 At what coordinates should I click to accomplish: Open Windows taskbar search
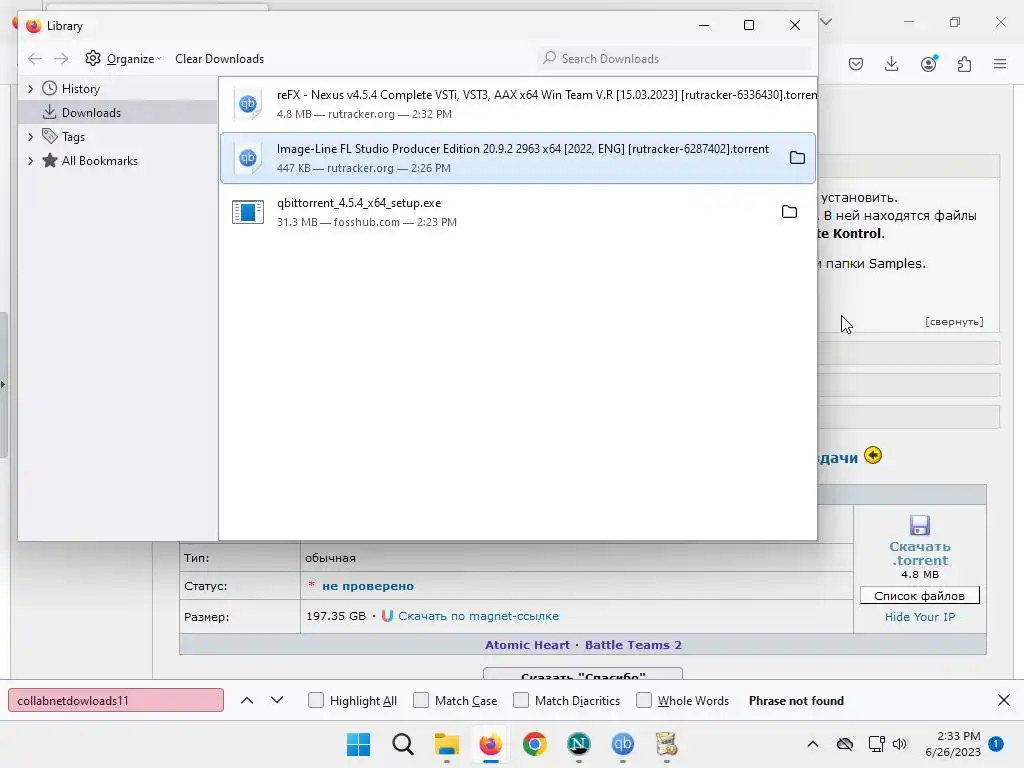click(x=402, y=744)
